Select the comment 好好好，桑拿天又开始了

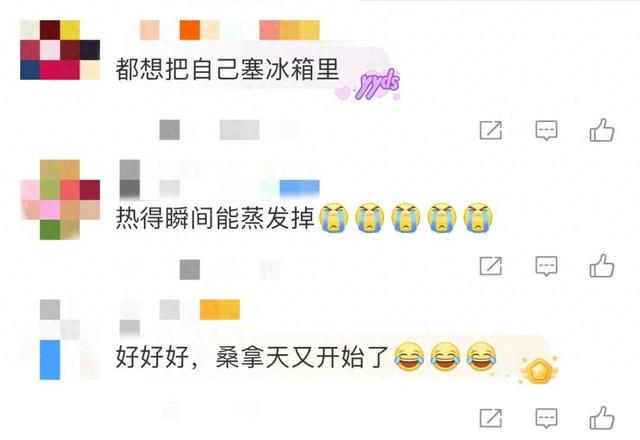click(252, 357)
